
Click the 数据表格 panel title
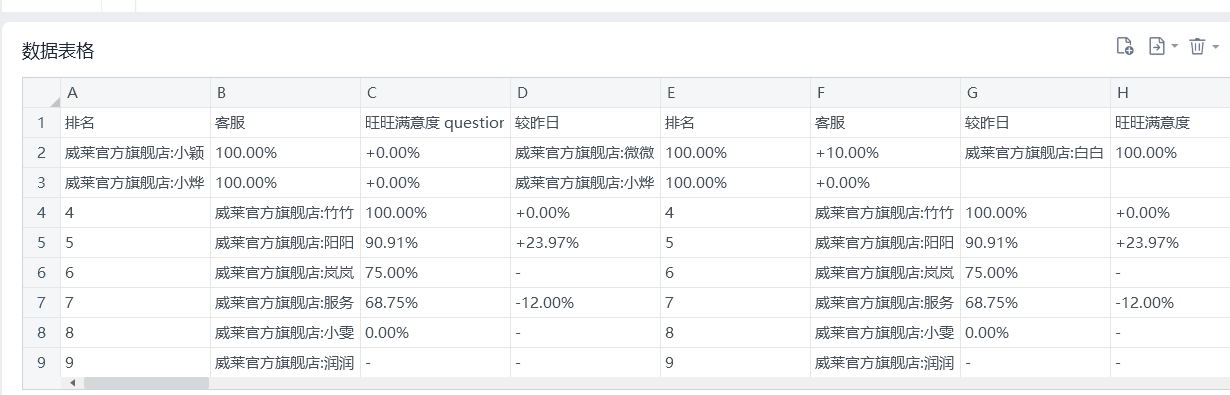pyautogui.click(x=58, y=51)
